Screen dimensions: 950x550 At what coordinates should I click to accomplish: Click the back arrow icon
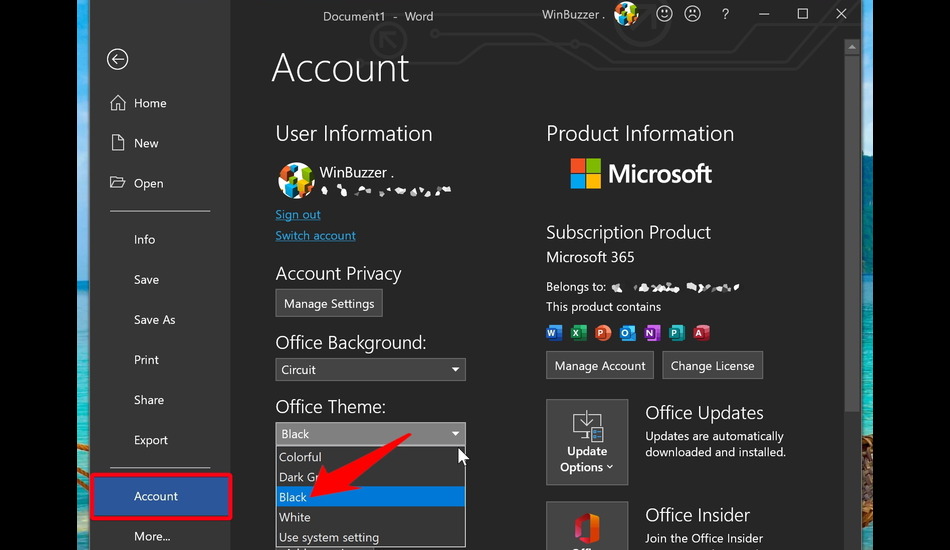(117, 60)
